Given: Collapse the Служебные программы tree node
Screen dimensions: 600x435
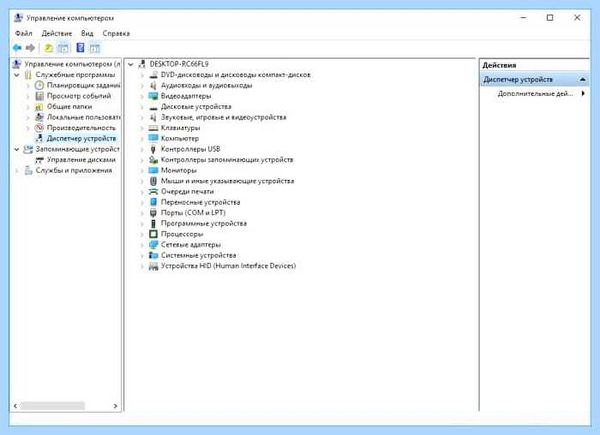Looking at the screenshot, I should 17,75.
